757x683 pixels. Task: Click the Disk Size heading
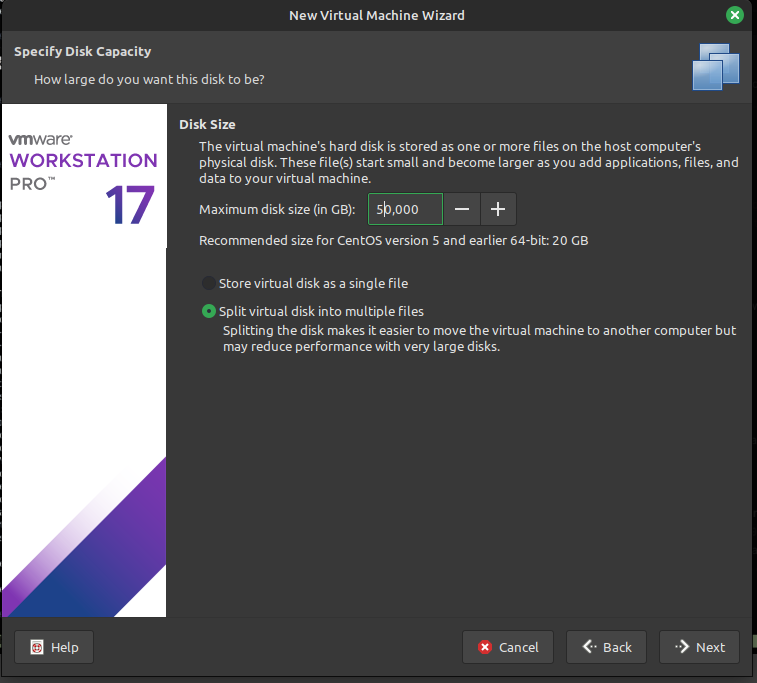[207, 125]
